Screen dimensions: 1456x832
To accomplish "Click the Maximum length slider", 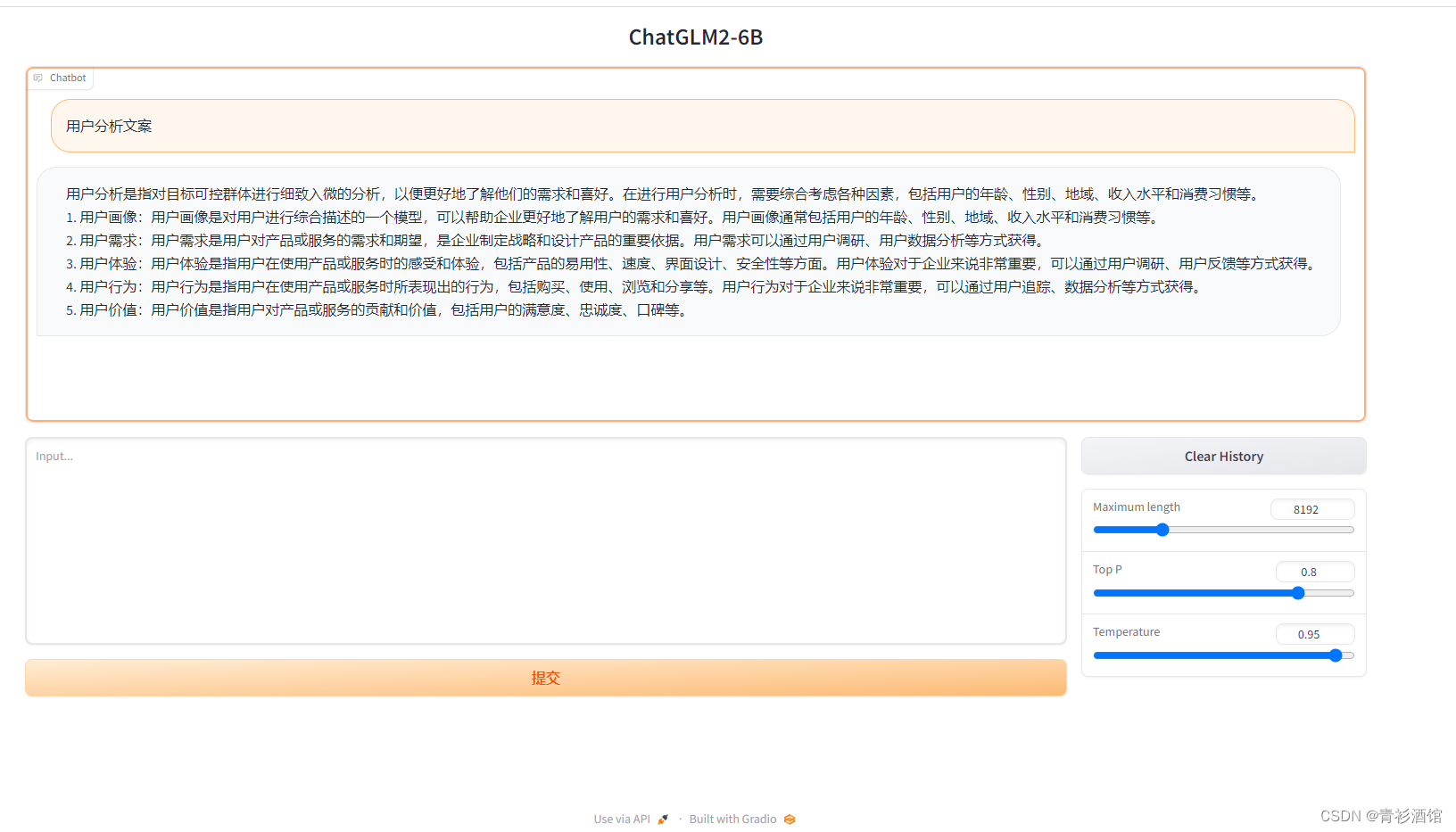I will (1224, 530).
